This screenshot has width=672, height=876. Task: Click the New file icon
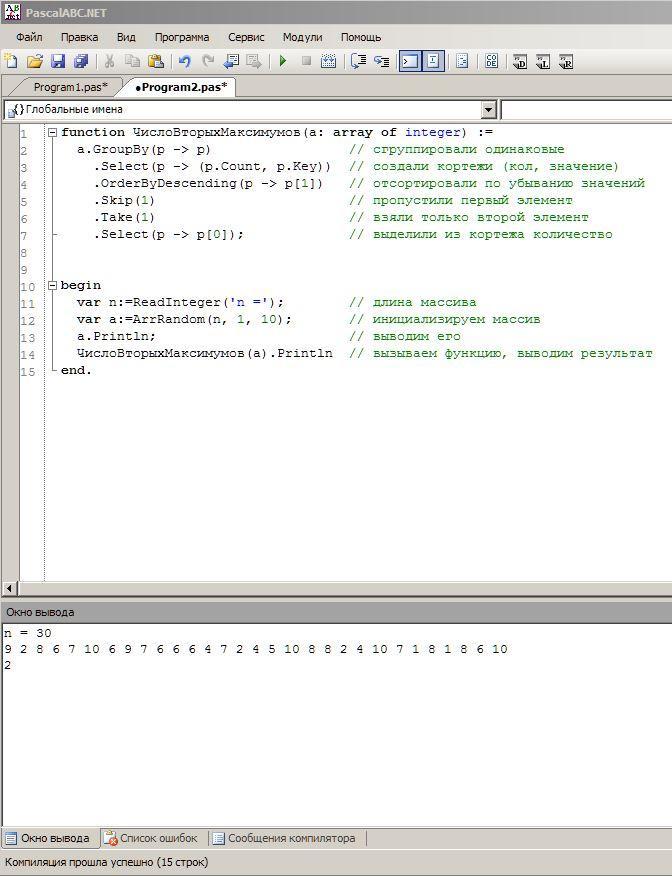11,61
